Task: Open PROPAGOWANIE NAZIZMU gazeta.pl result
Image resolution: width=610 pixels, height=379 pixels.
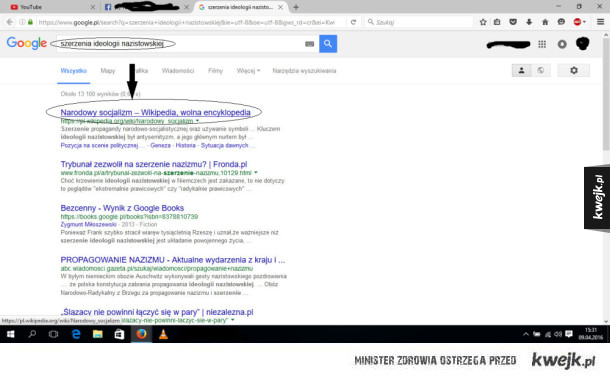Action: 173,260
